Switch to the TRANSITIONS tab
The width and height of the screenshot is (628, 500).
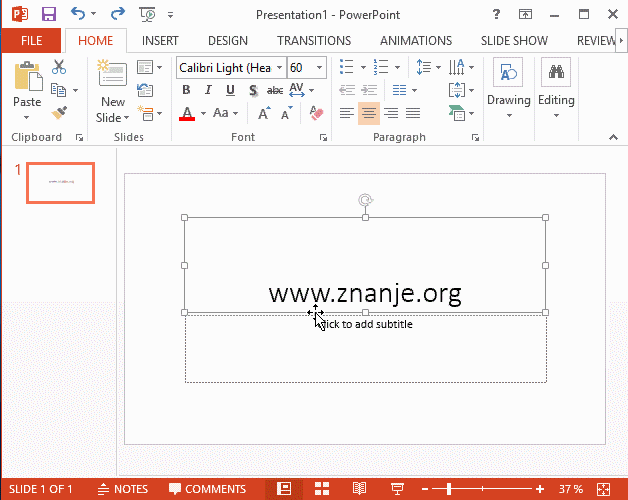tap(313, 41)
